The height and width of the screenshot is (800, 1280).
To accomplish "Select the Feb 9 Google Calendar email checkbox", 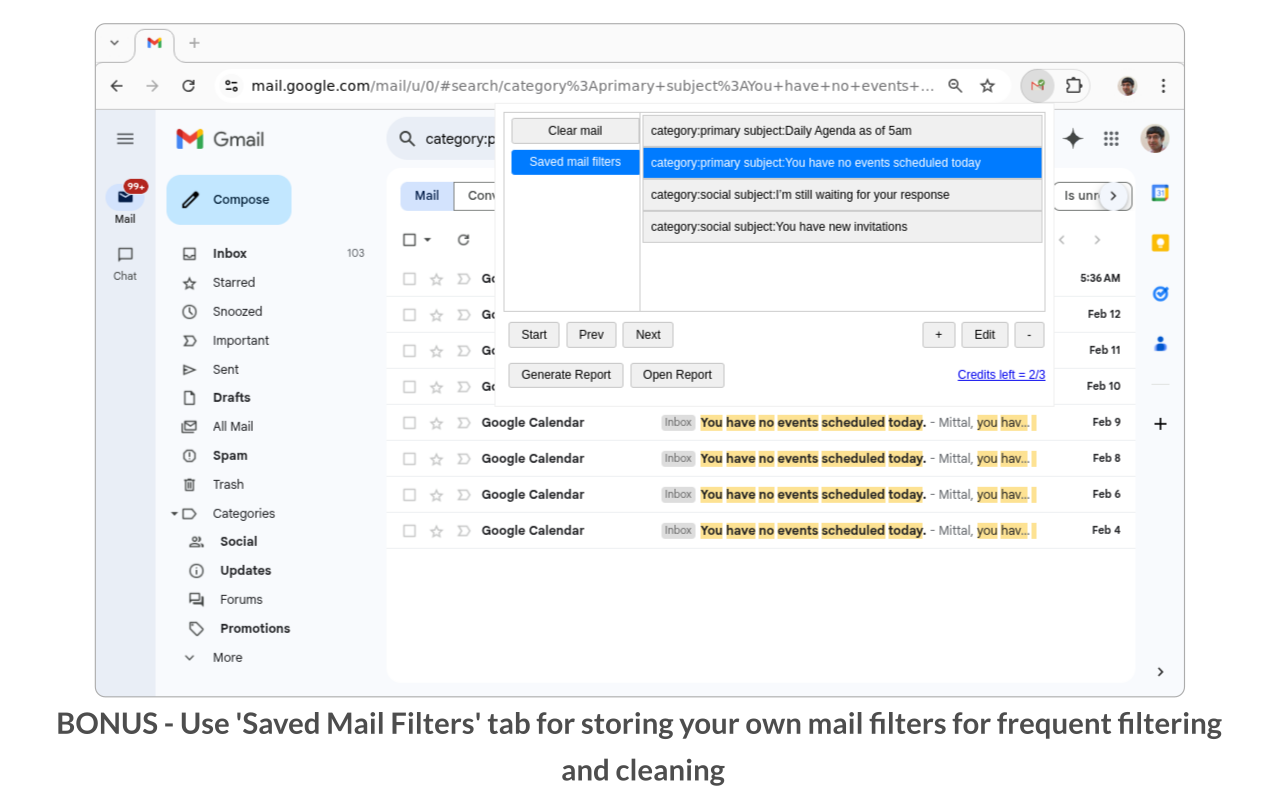I will [x=409, y=423].
